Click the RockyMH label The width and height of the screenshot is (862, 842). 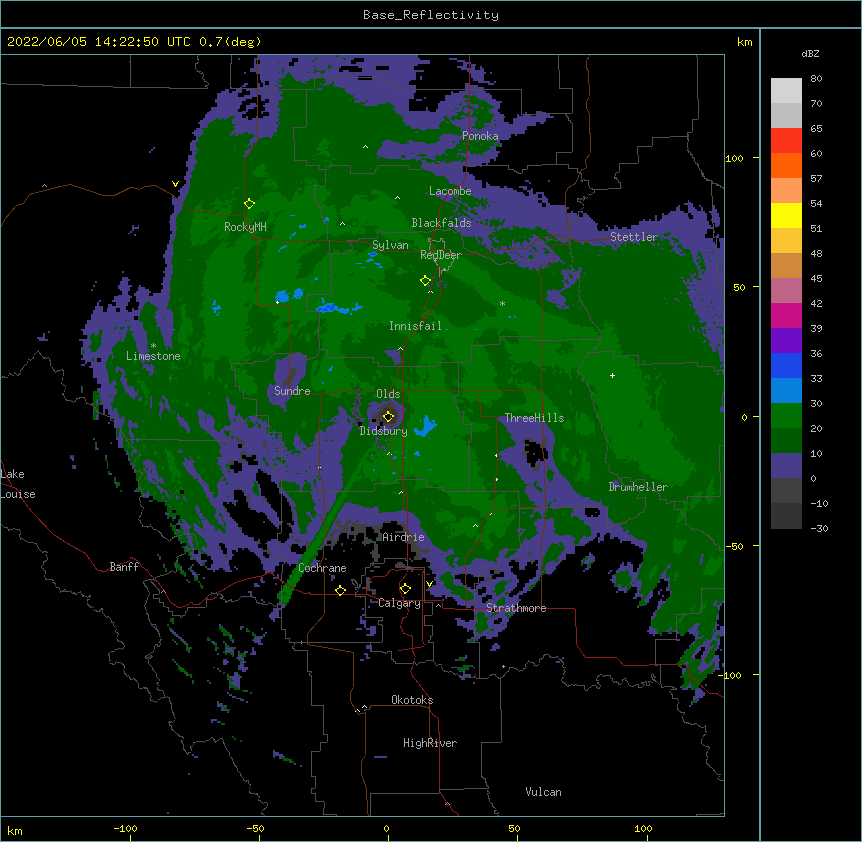(x=245, y=227)
